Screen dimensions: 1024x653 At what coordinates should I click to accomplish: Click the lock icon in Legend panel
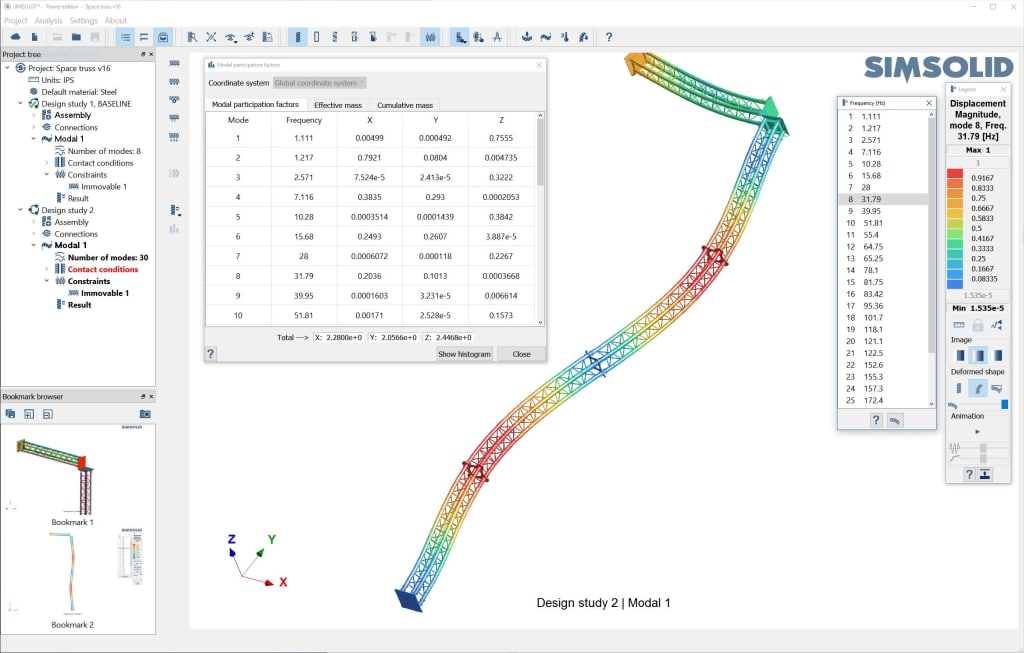click(x=978, y=325)
